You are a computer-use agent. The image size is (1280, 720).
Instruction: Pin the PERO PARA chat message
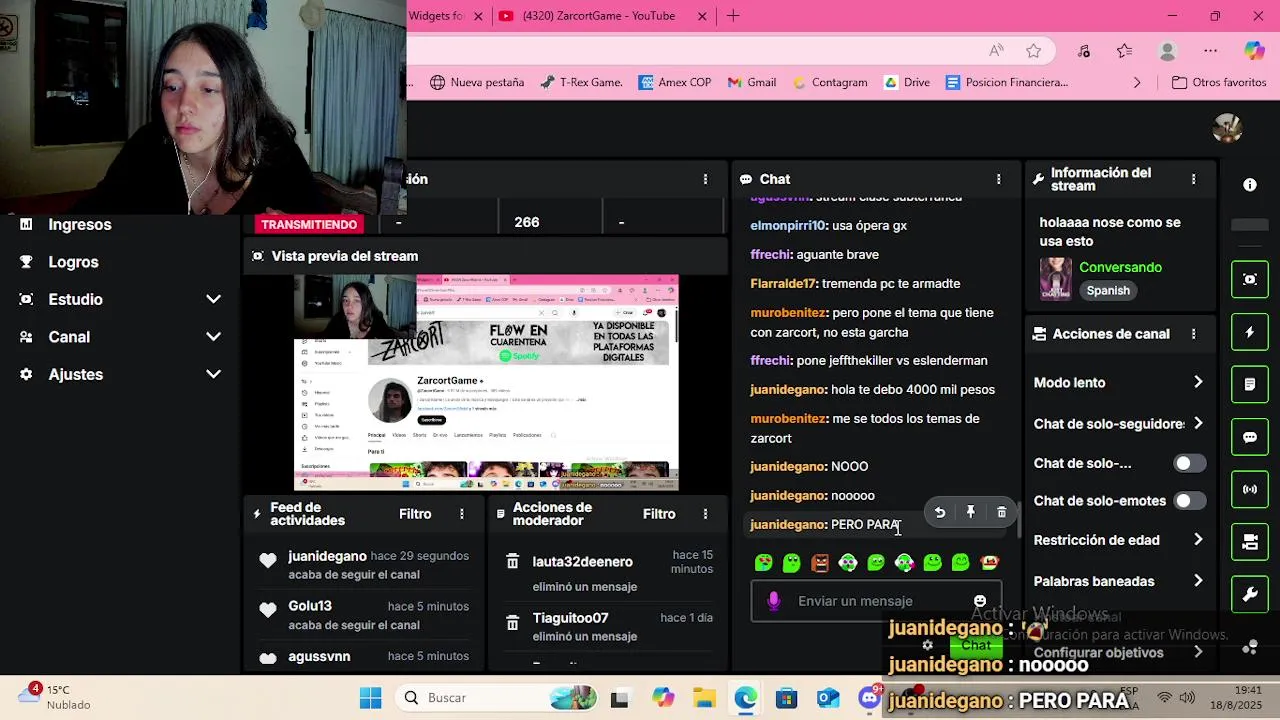coord(970,513)
